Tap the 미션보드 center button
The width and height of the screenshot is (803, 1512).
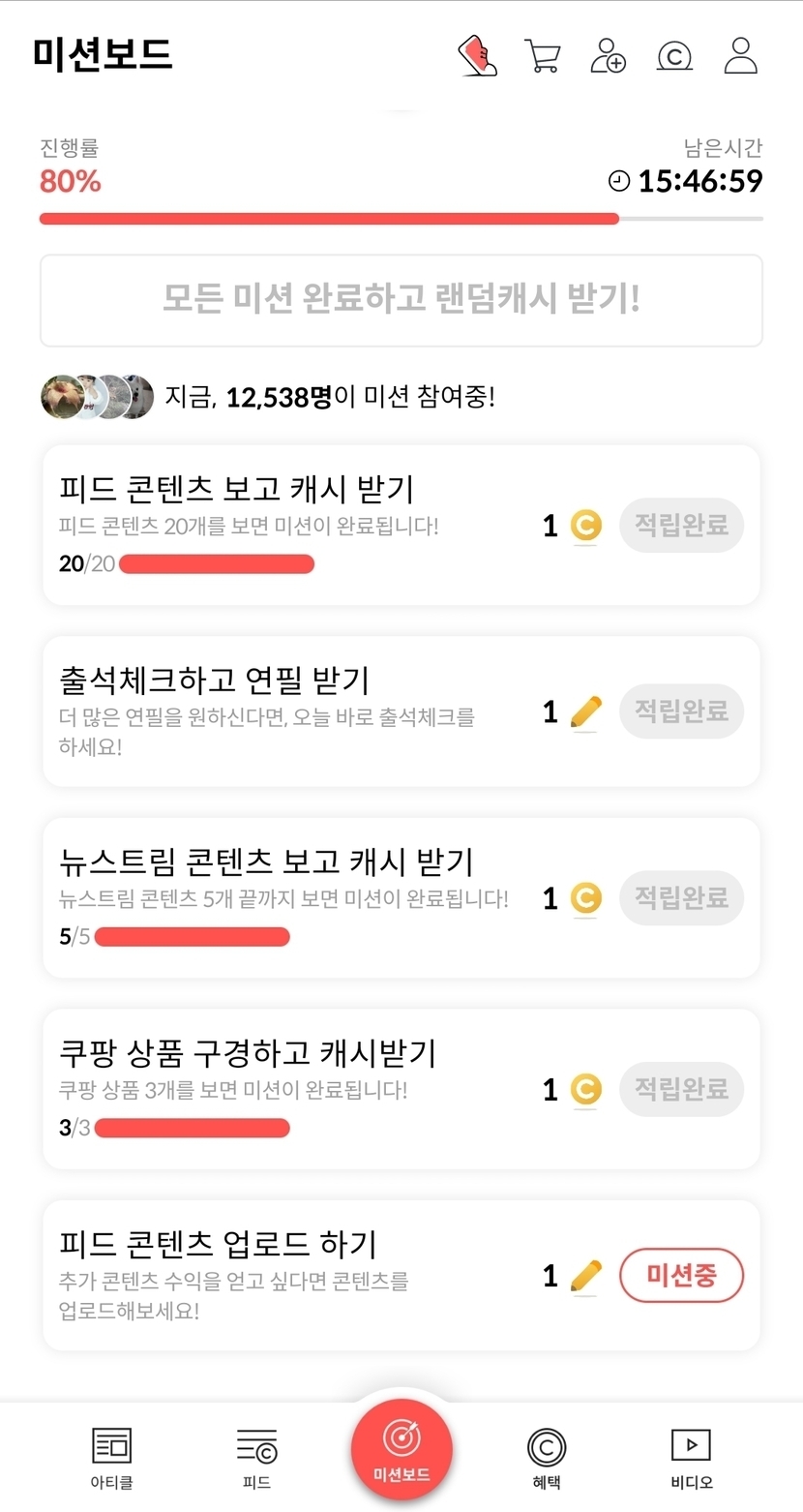(x=401, y=1449)
